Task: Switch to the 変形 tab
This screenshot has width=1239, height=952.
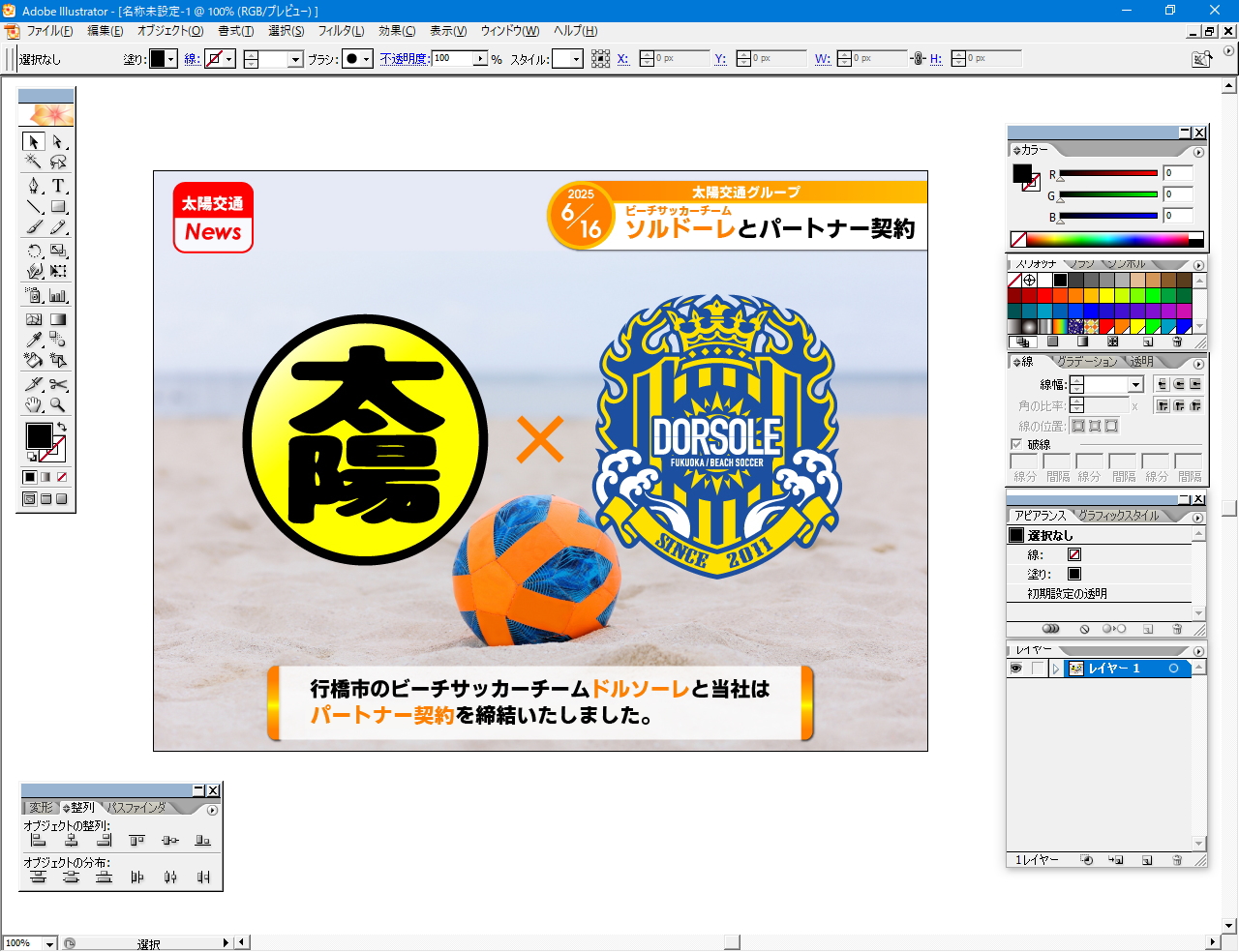Action: [x=41, y=807]
